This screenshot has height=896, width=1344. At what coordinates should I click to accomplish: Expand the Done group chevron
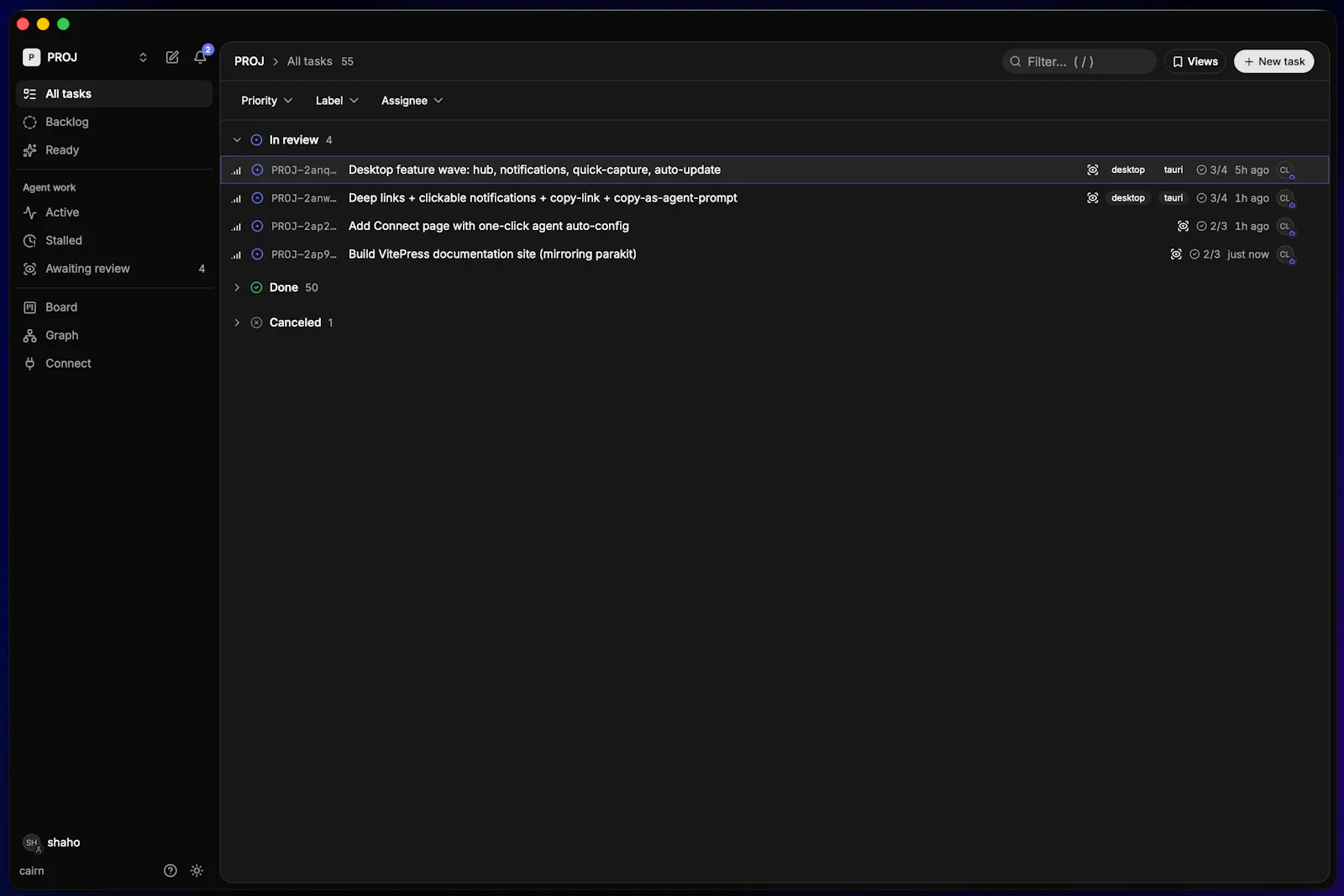coord(237,287)
